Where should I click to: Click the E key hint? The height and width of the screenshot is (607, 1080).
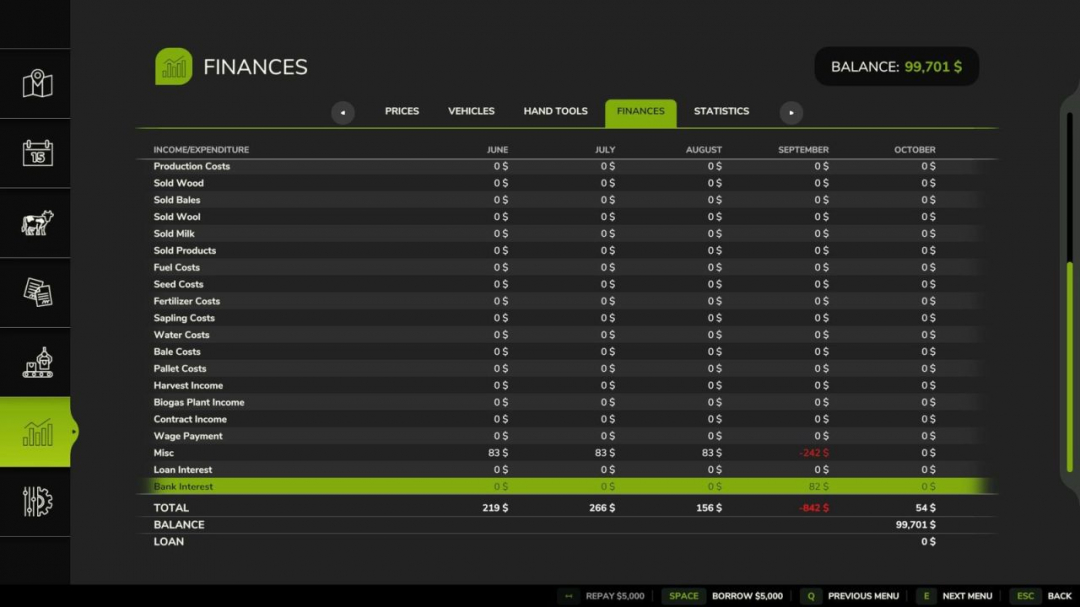(926, 596)
